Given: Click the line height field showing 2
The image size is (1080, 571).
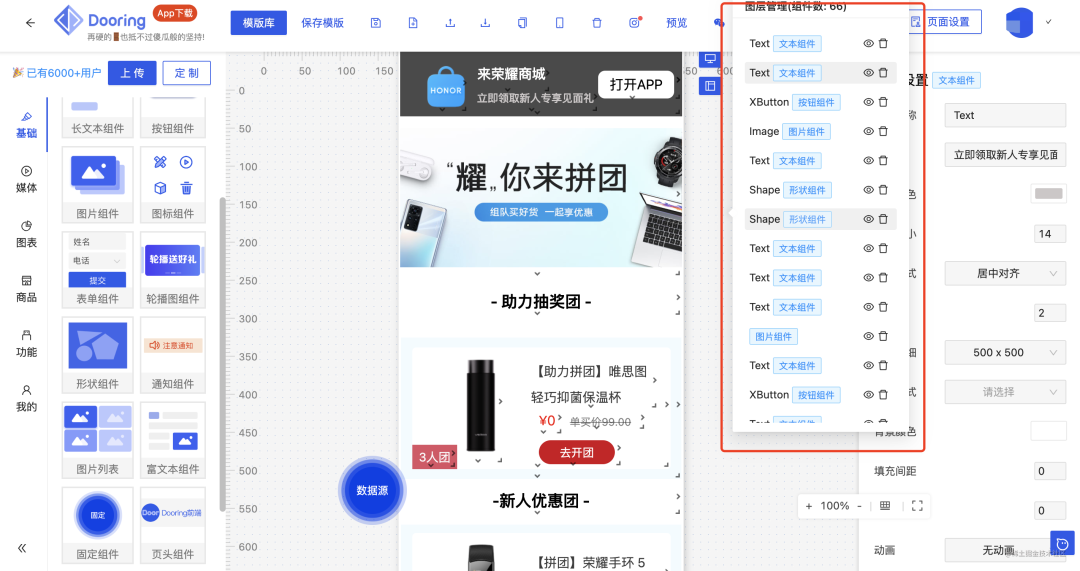Looking at the screenshot, I should click(1050, 313).
